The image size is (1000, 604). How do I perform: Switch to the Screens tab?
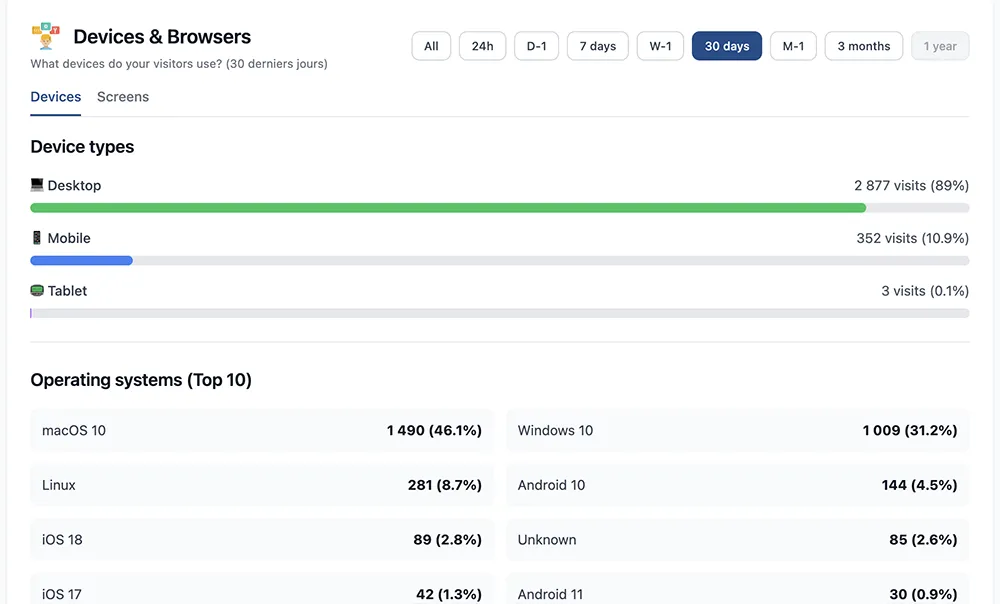click(123, 97)
